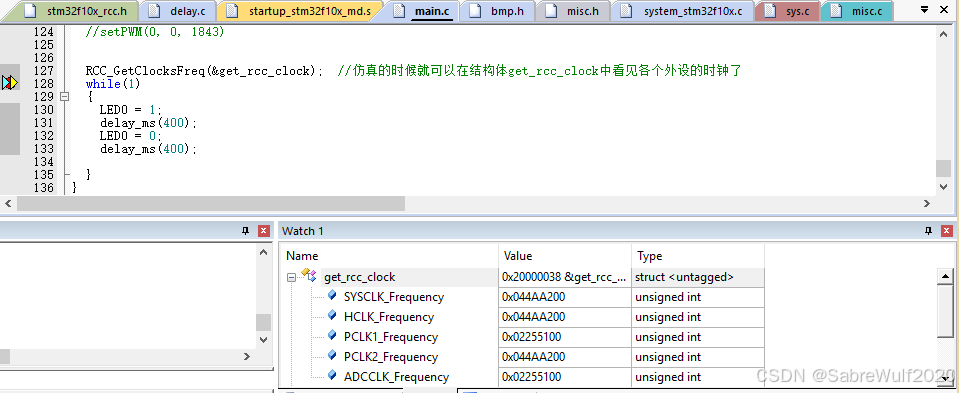Click the editor horizontal scrollbar thumb
This screenshot has height=393, width=959.
point(210,204)
